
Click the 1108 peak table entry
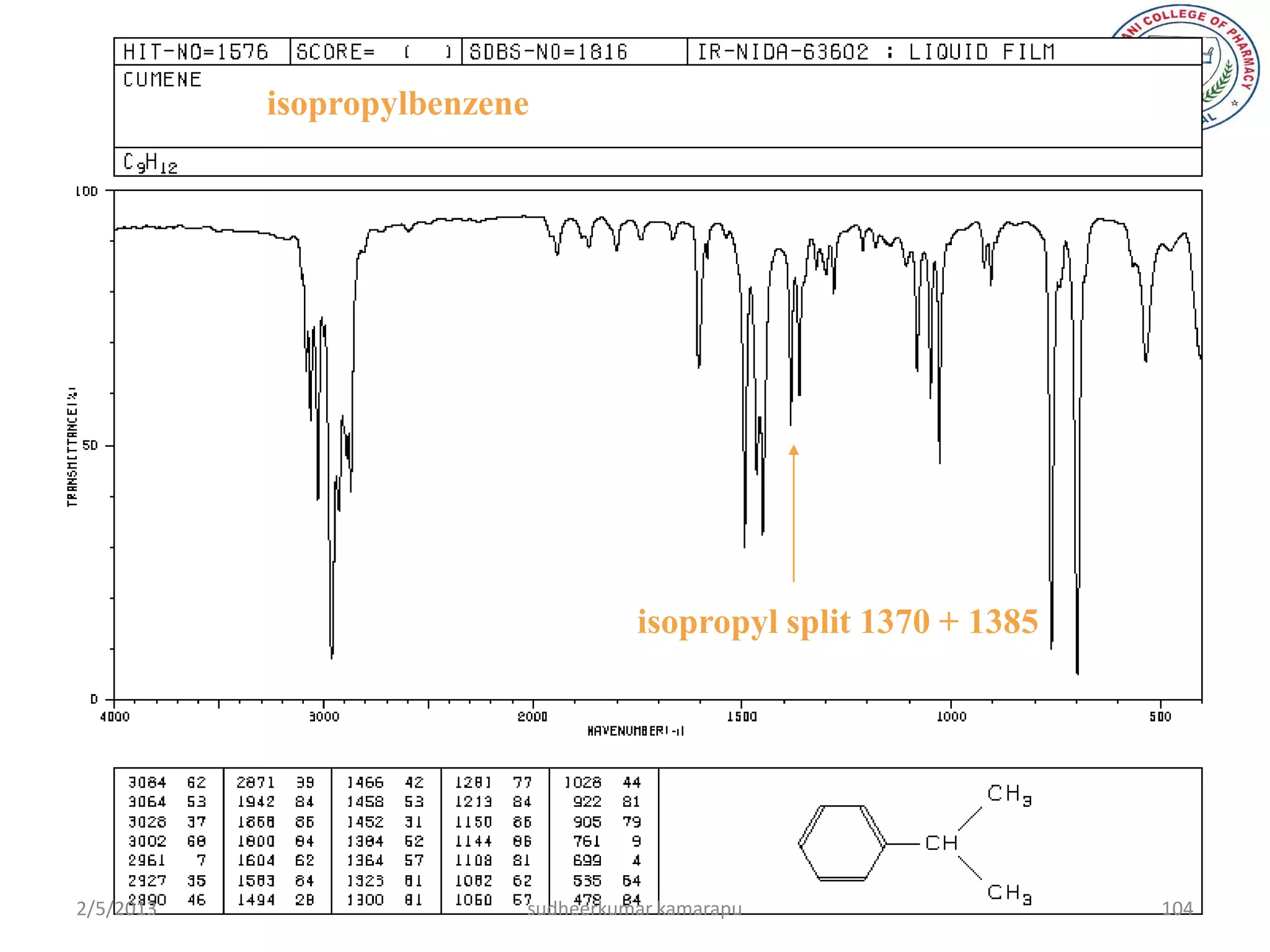pos(494,861)
